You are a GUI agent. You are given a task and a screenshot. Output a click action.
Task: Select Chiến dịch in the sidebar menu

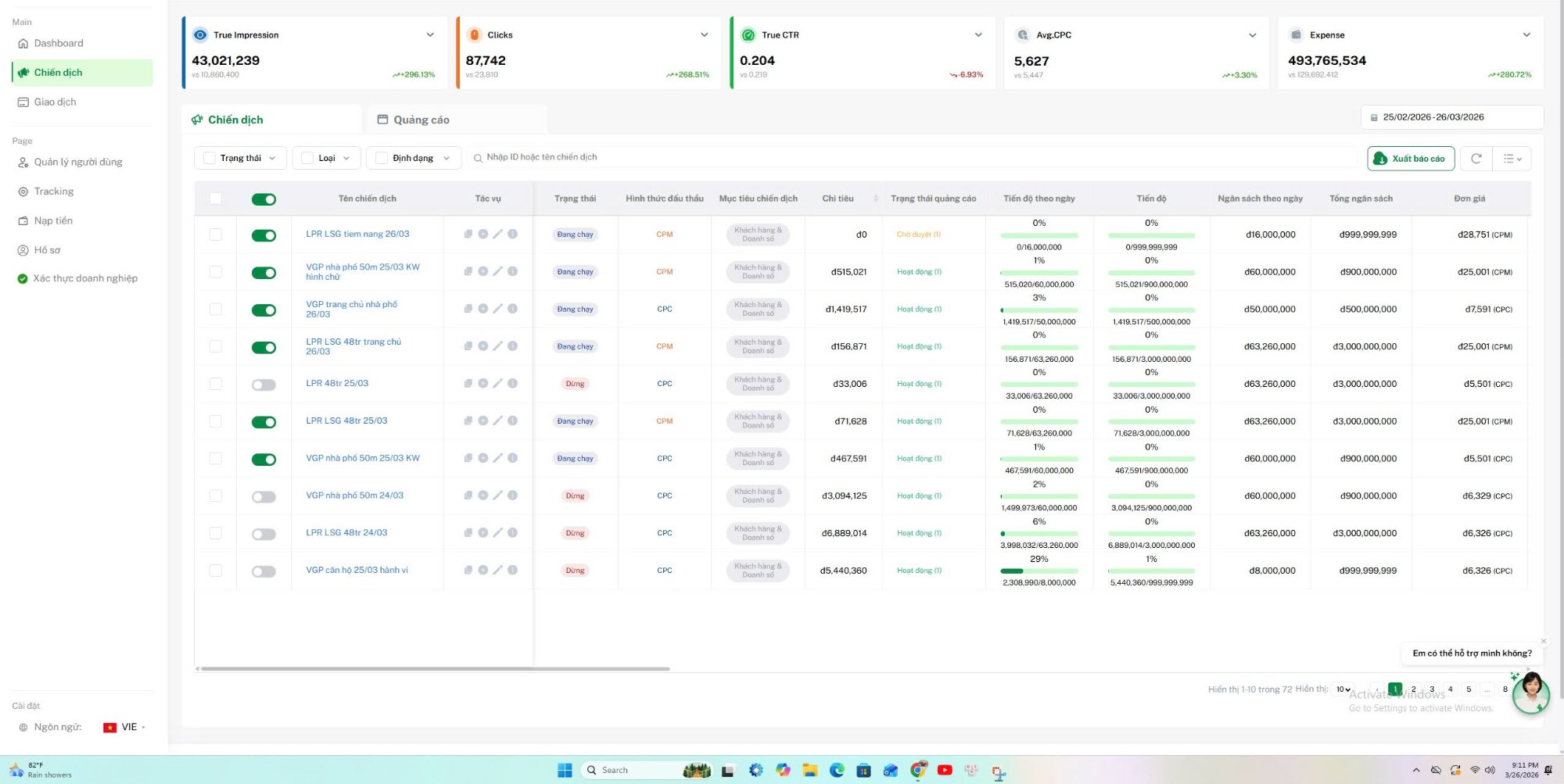point(58,72)
